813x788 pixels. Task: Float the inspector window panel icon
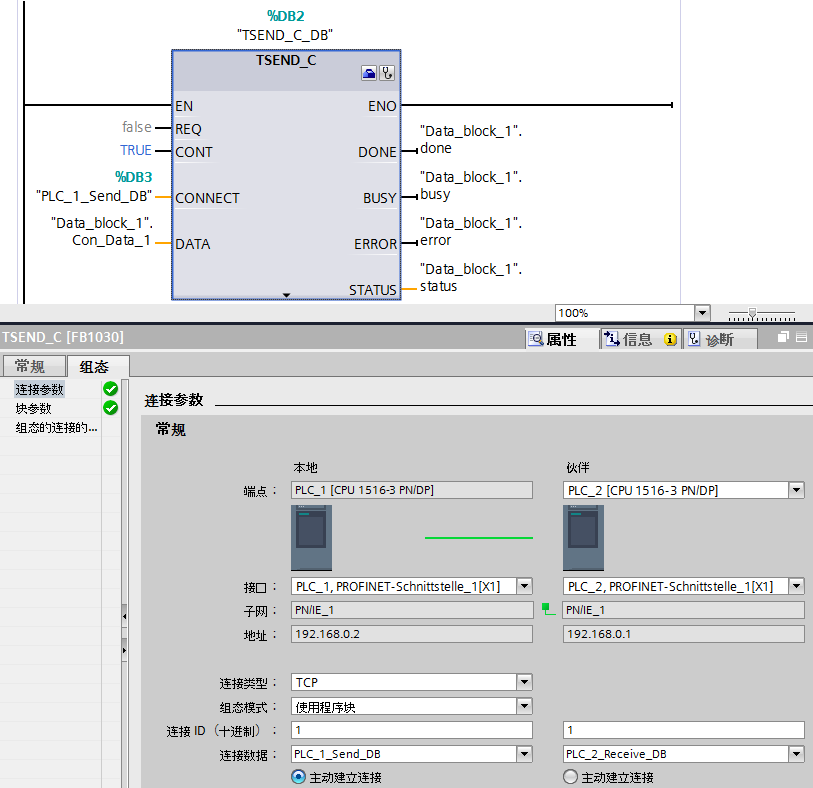785,339
